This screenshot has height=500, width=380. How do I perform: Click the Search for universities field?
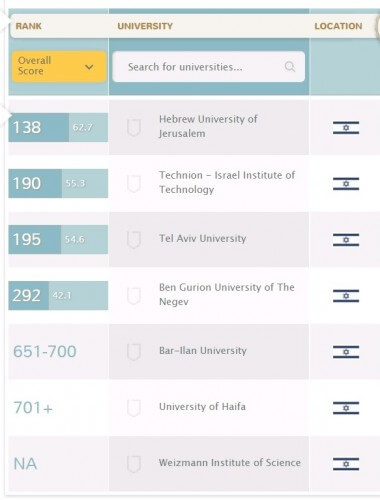(209, 67)
